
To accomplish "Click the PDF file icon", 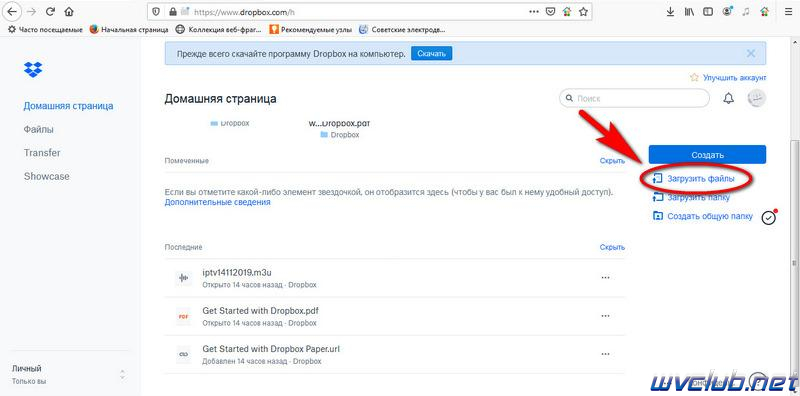I will pos(184,316).
